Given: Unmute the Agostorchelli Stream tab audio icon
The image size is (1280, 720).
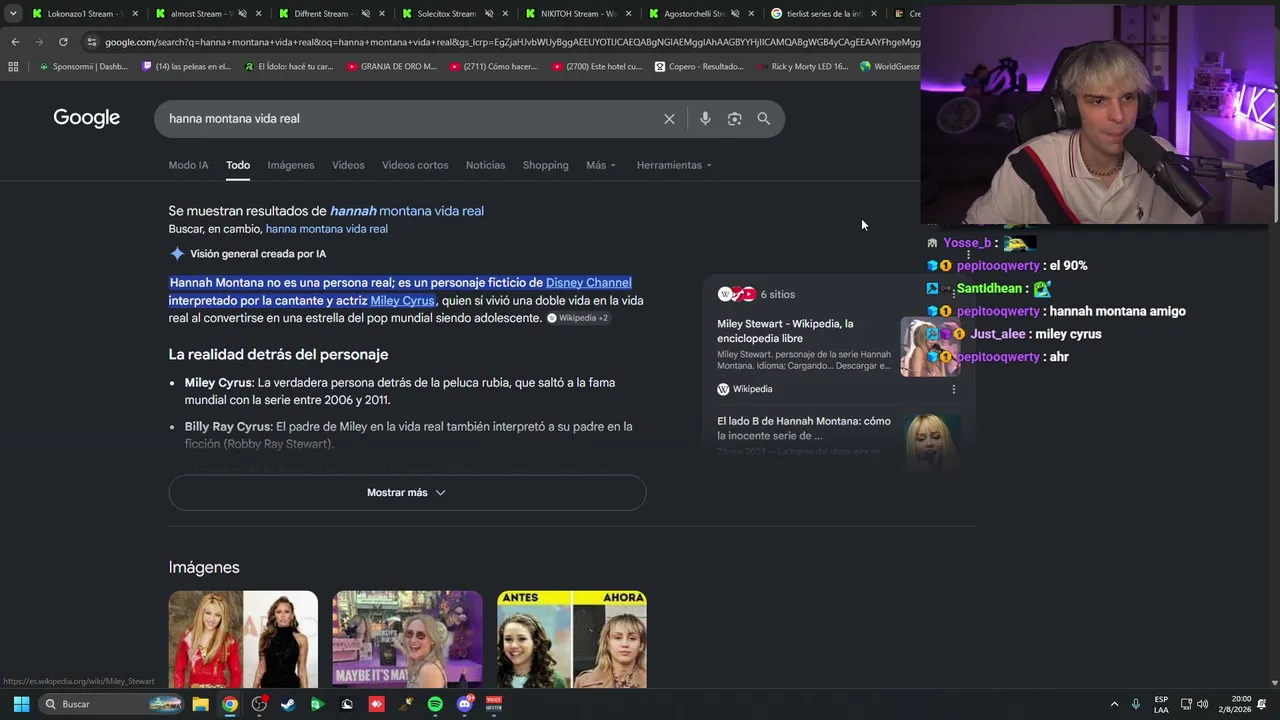Looking at the screenshot, I should point(735,14).
